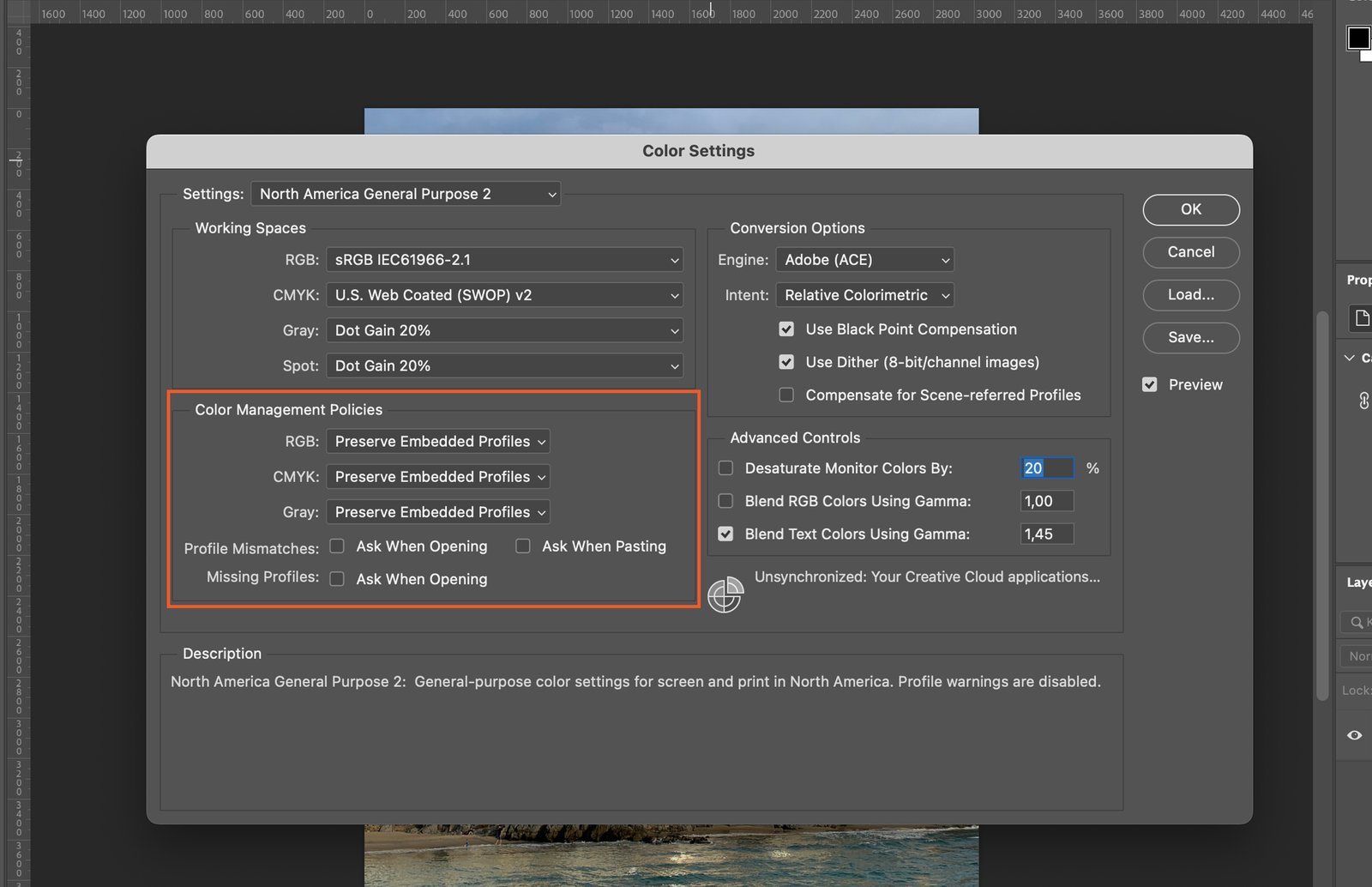Image resolution: width=1372 pixels, height=887 pixels.
Task: Enable Compensate for Scene-referred Profiles
Action: (786, 395)
